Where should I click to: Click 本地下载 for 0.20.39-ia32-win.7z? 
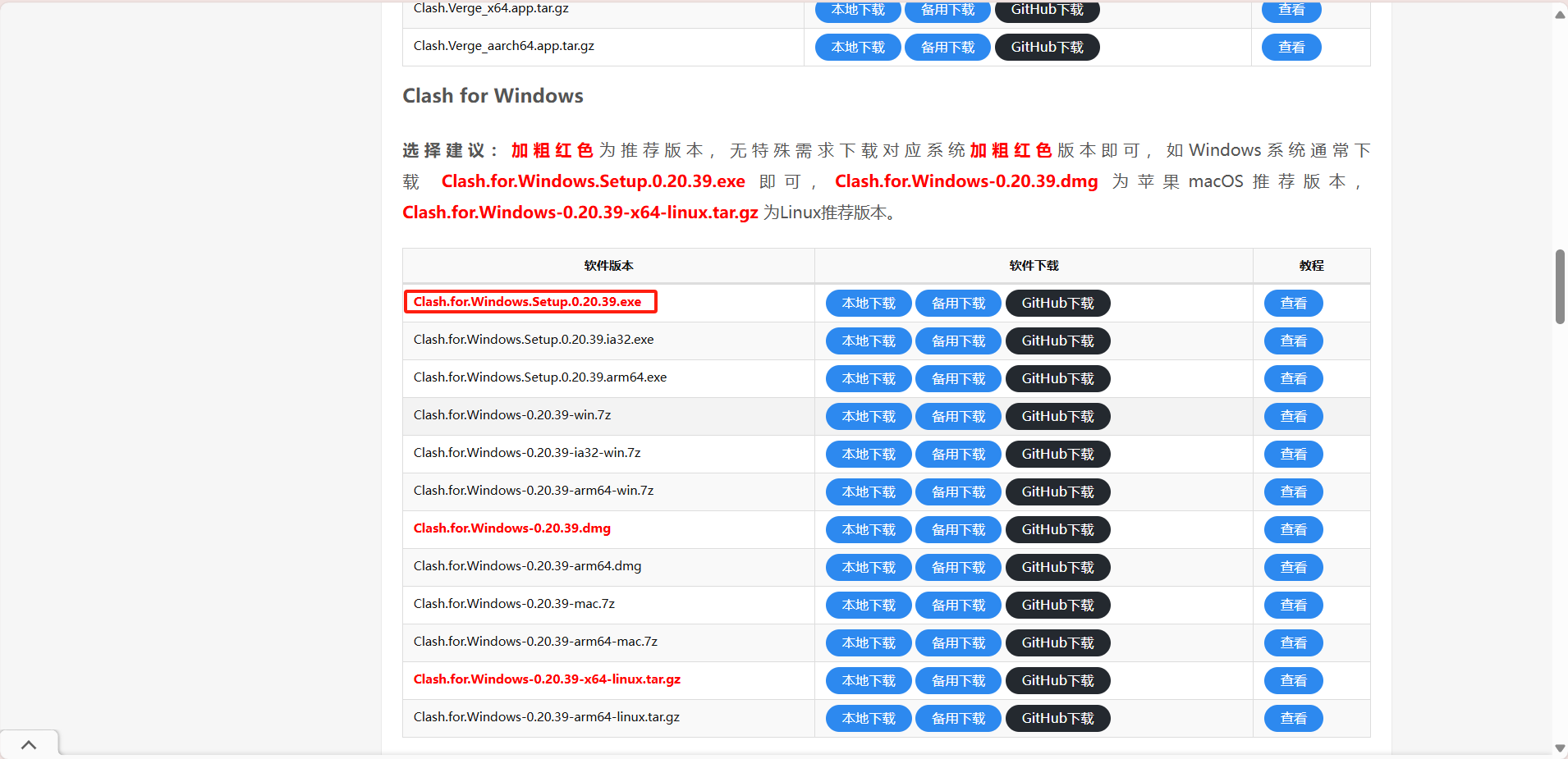(869, 455)
